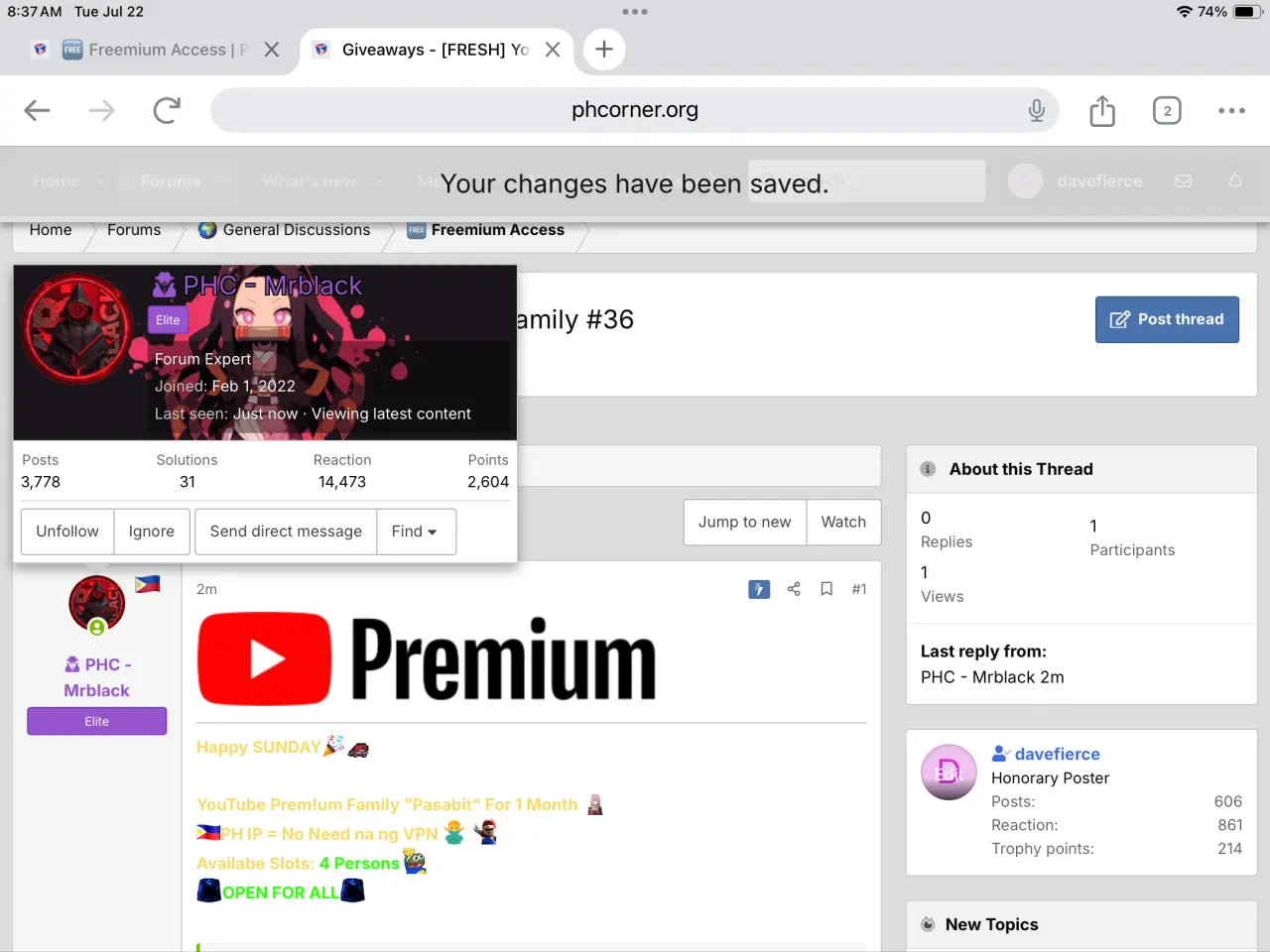Go back with the browser back arrow
1270x952 pixels.
pyautogui.click(x=37, y=110)
